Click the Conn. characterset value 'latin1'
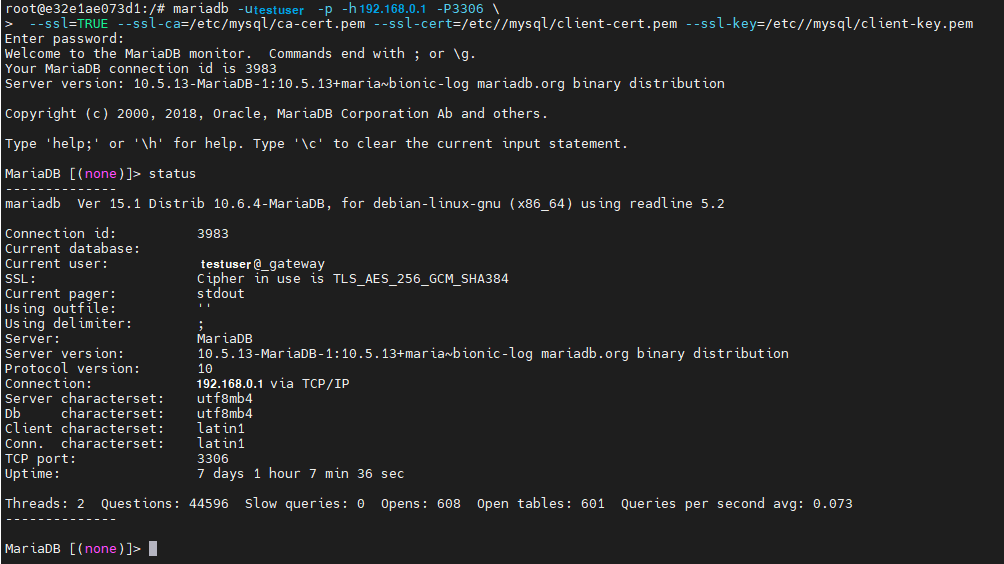The height and width of the screenshot is (564, 1004). pyautogui.click(x=220, y=444)
